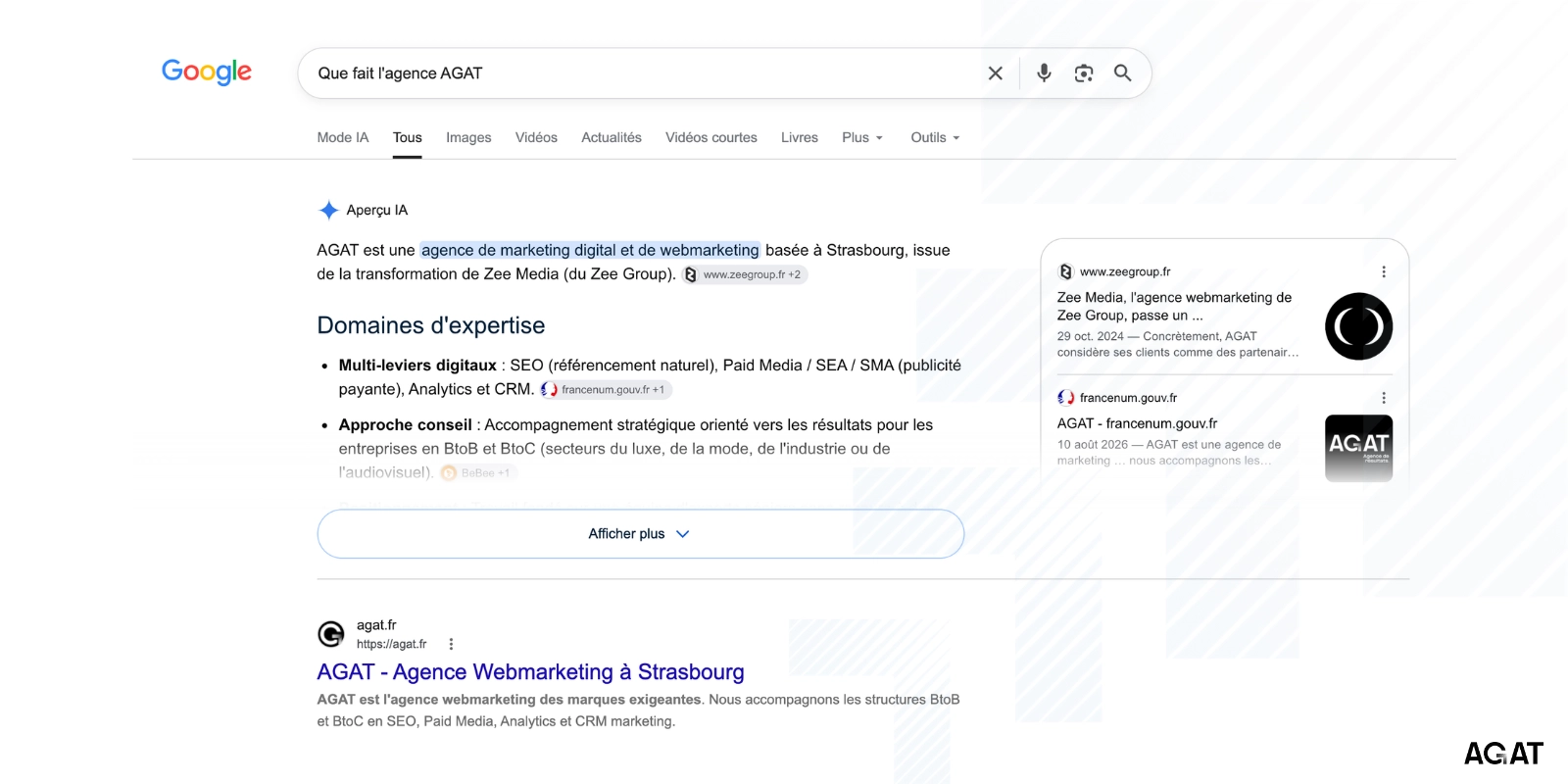Switch to the Images tab
The width and height of the screenshot is (1568, 784).
click(x=468, y=137)
